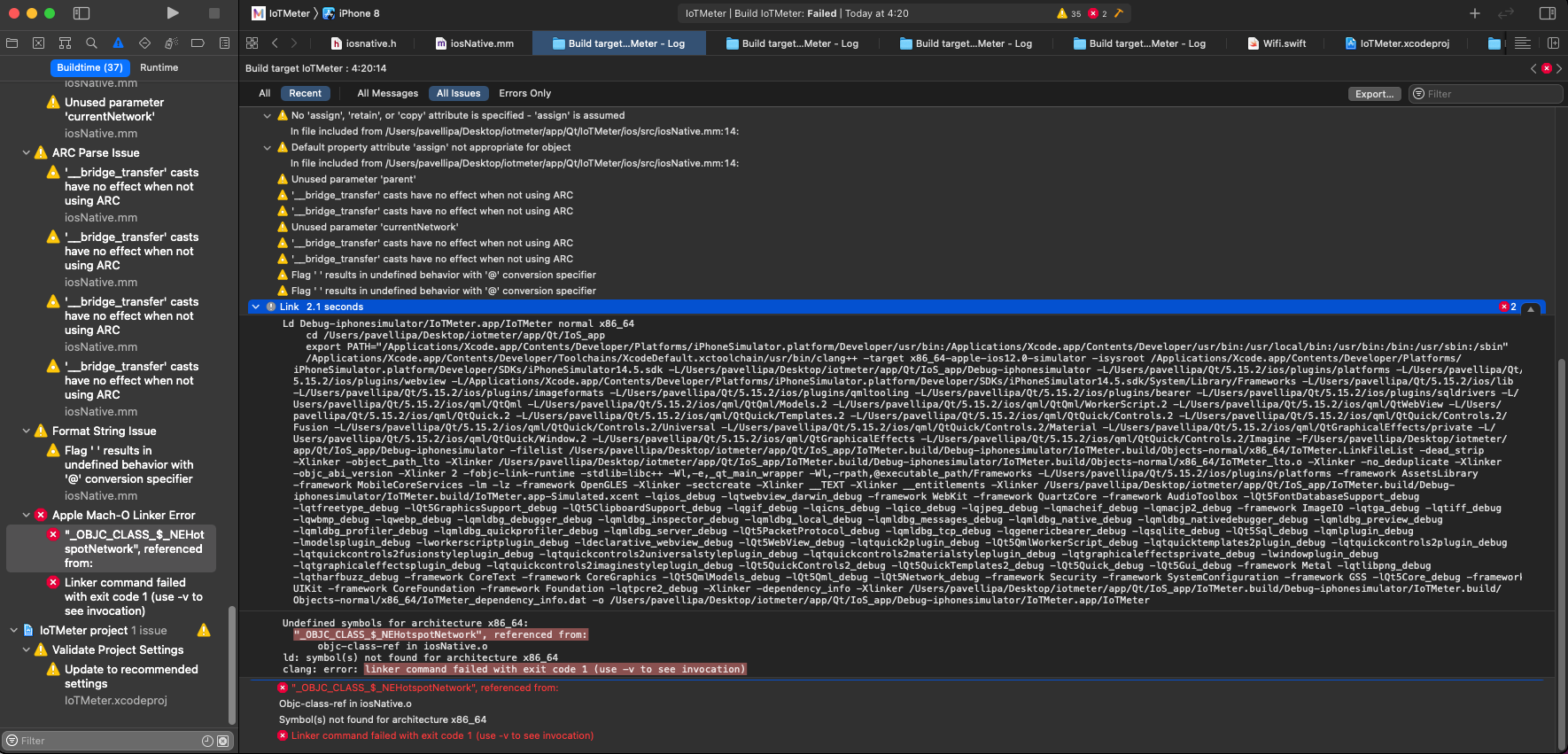The image size is (1568, 754).
Task: Click the Library plus icon in toolbar
Action: (x=1475, y=13)
